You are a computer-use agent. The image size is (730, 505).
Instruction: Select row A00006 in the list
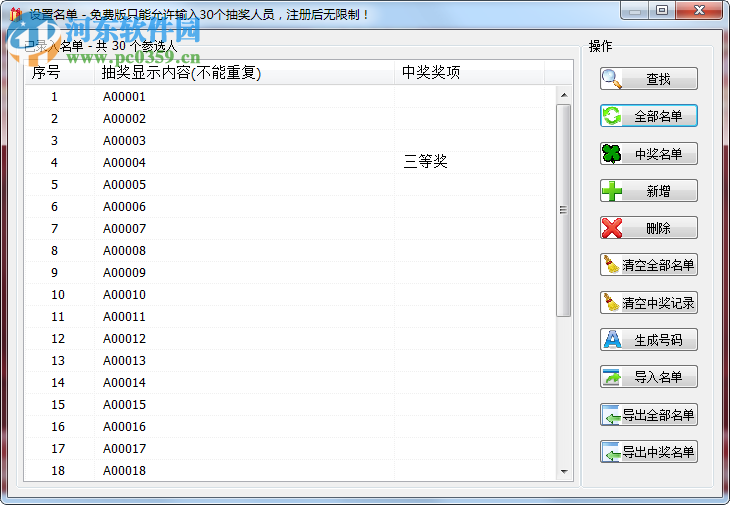click(x=284, y=207)
